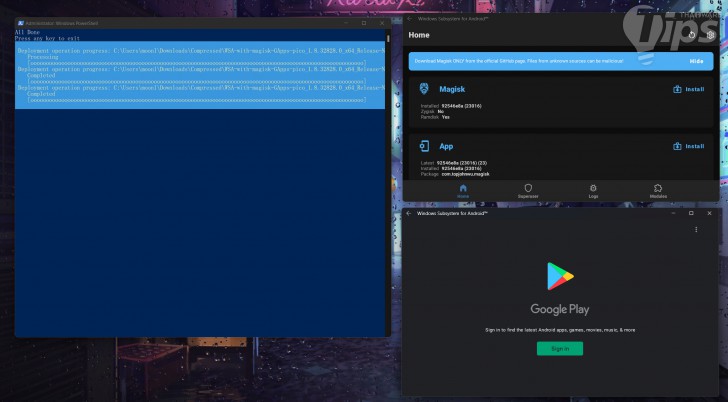
Task: Minimize the Google Play window
Action: (x=673, y=213)
